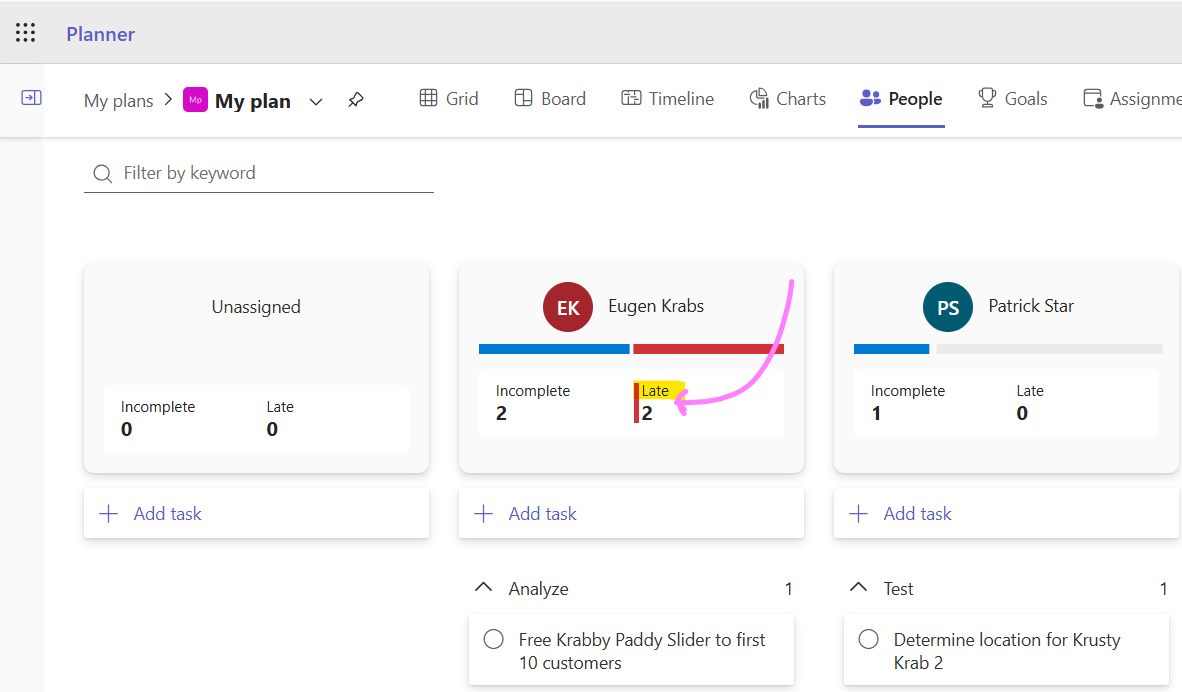Click Patrick Star's PS avatar
The width and height of the screenshot is (1182, 692).
tap(948, 307)
